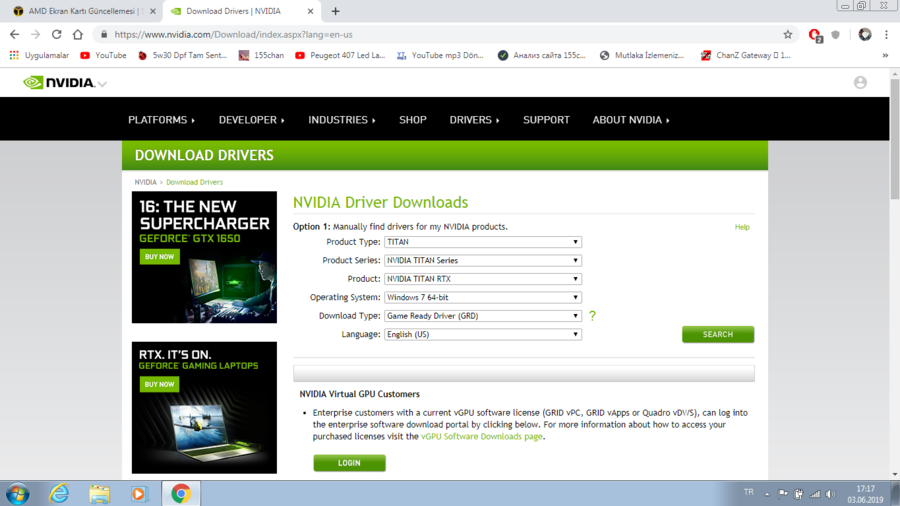Open the Peugeot 407 Led La... bookmark
This screenshot has height=506, width=900.
coord(339,55)
